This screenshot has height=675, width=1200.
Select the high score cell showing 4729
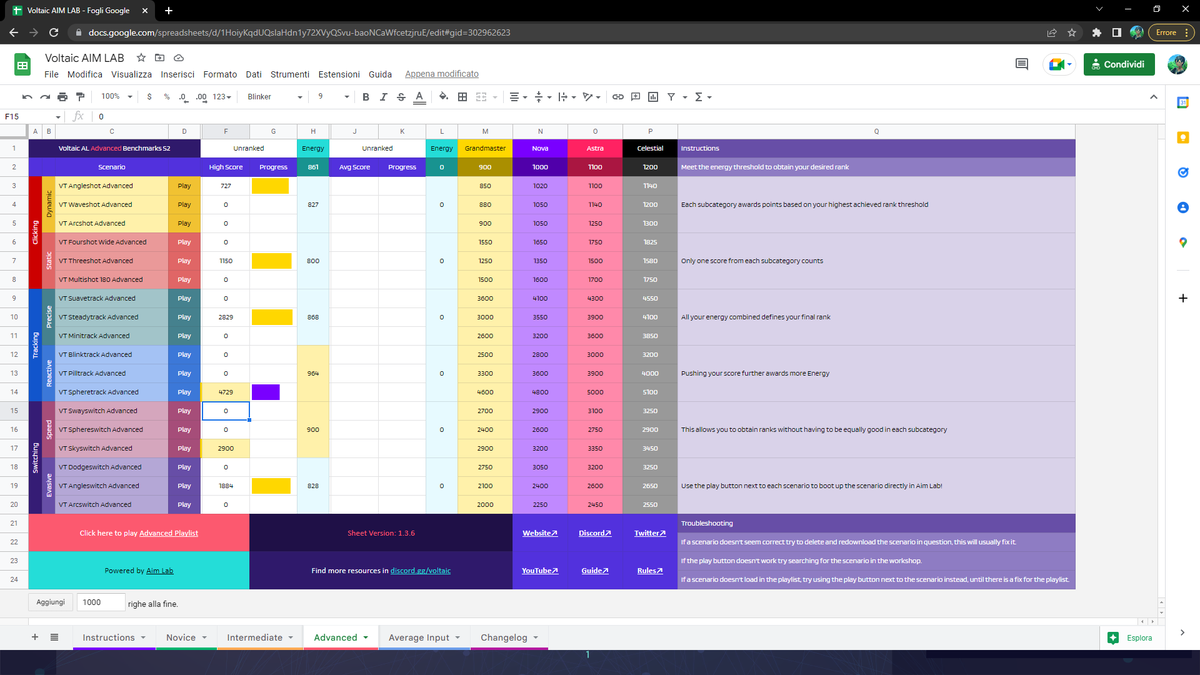coord(226,392)
